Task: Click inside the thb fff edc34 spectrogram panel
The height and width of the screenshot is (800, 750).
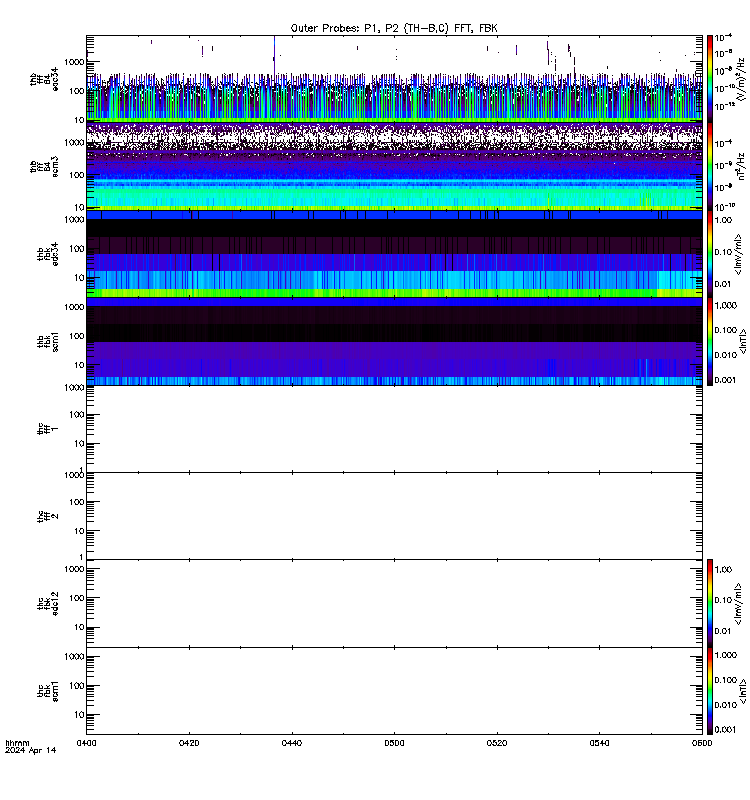Action: [x=394, y=79]
